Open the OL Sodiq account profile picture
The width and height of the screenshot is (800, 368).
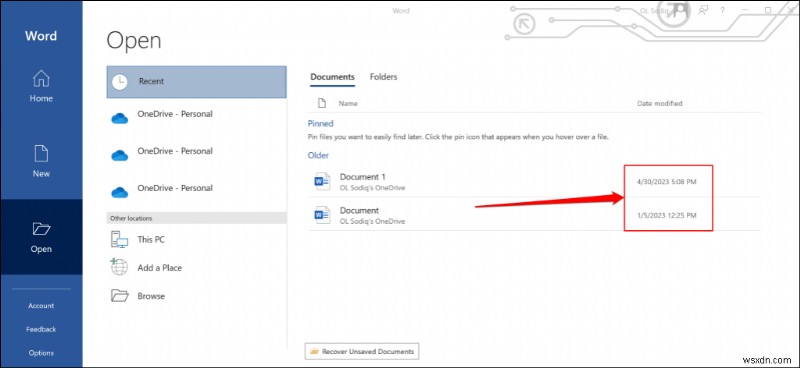click(x=681, y=11)
